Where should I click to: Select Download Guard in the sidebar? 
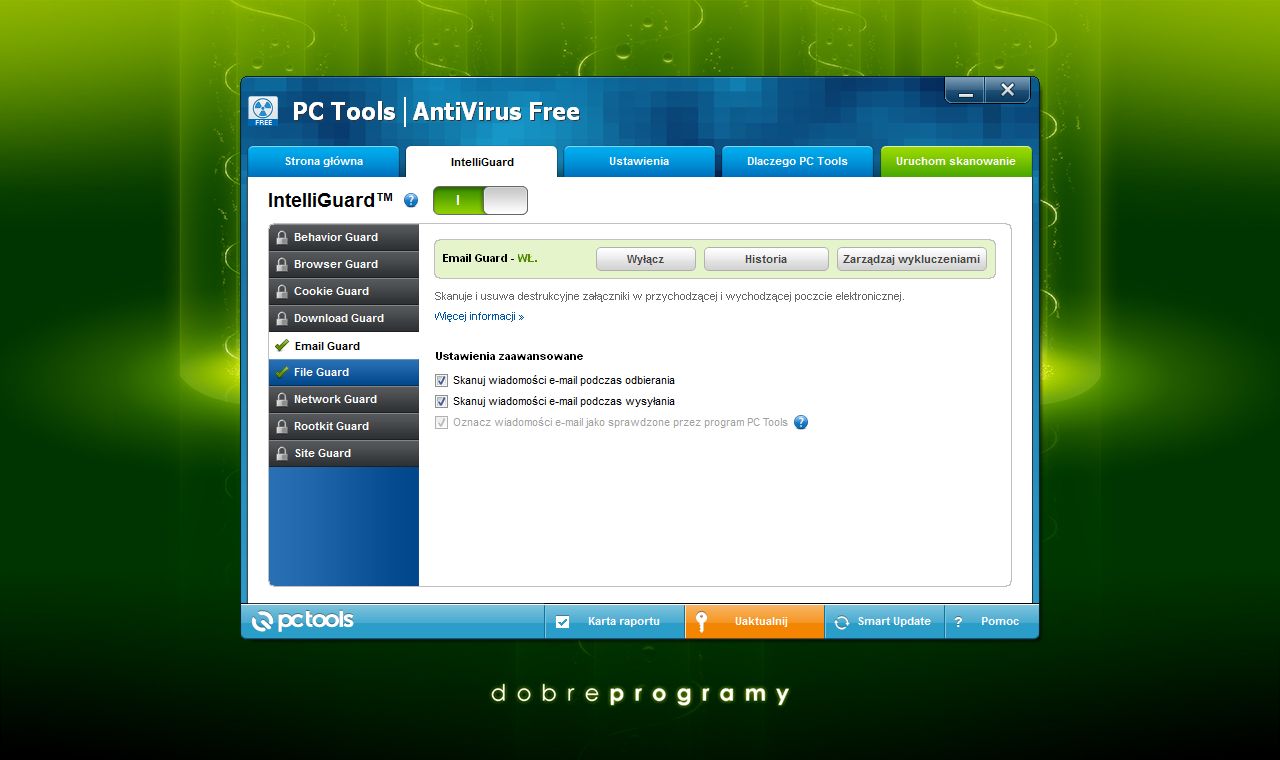[344, 319]
